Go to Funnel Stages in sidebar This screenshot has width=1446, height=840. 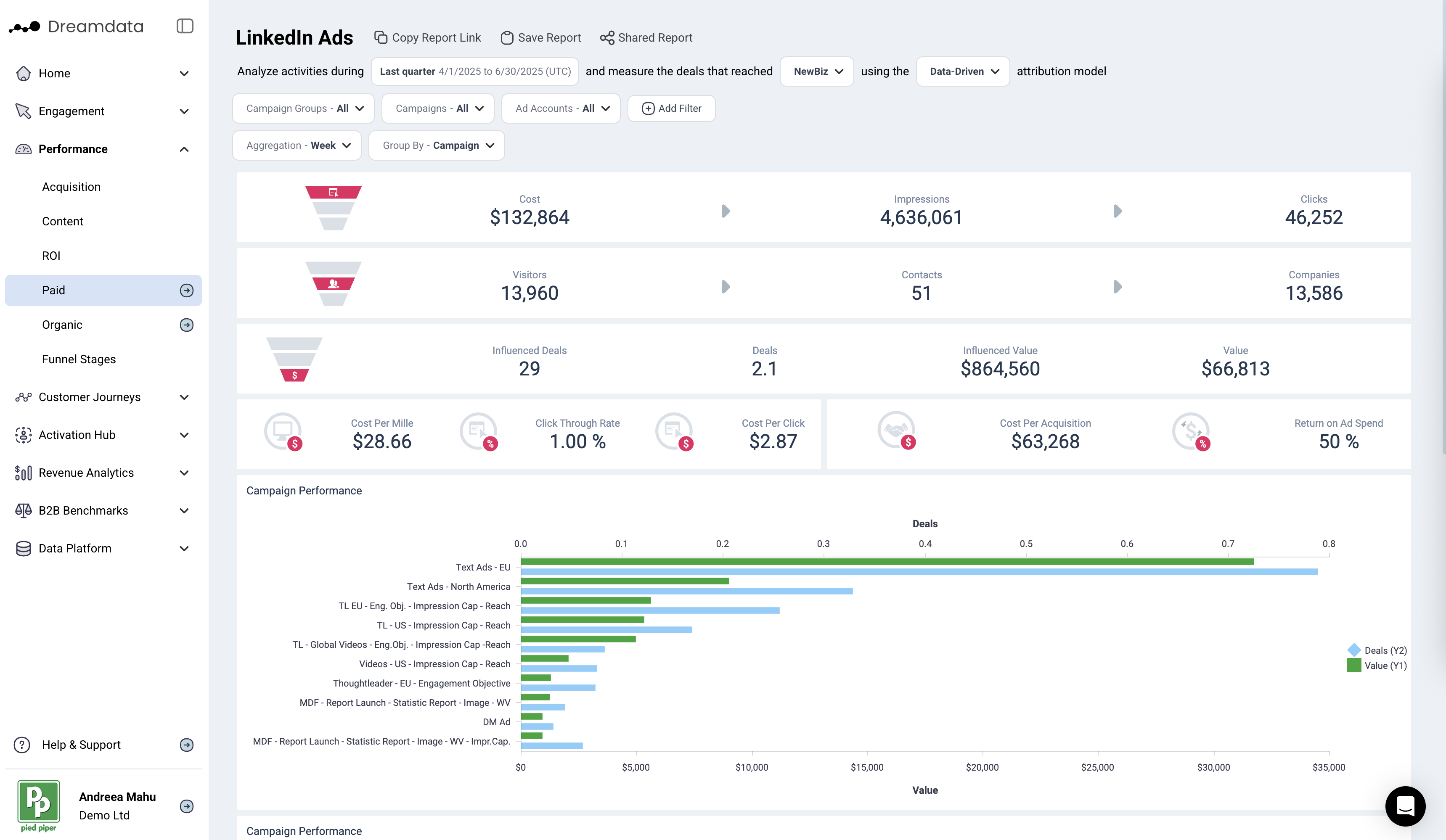(79, 359)
